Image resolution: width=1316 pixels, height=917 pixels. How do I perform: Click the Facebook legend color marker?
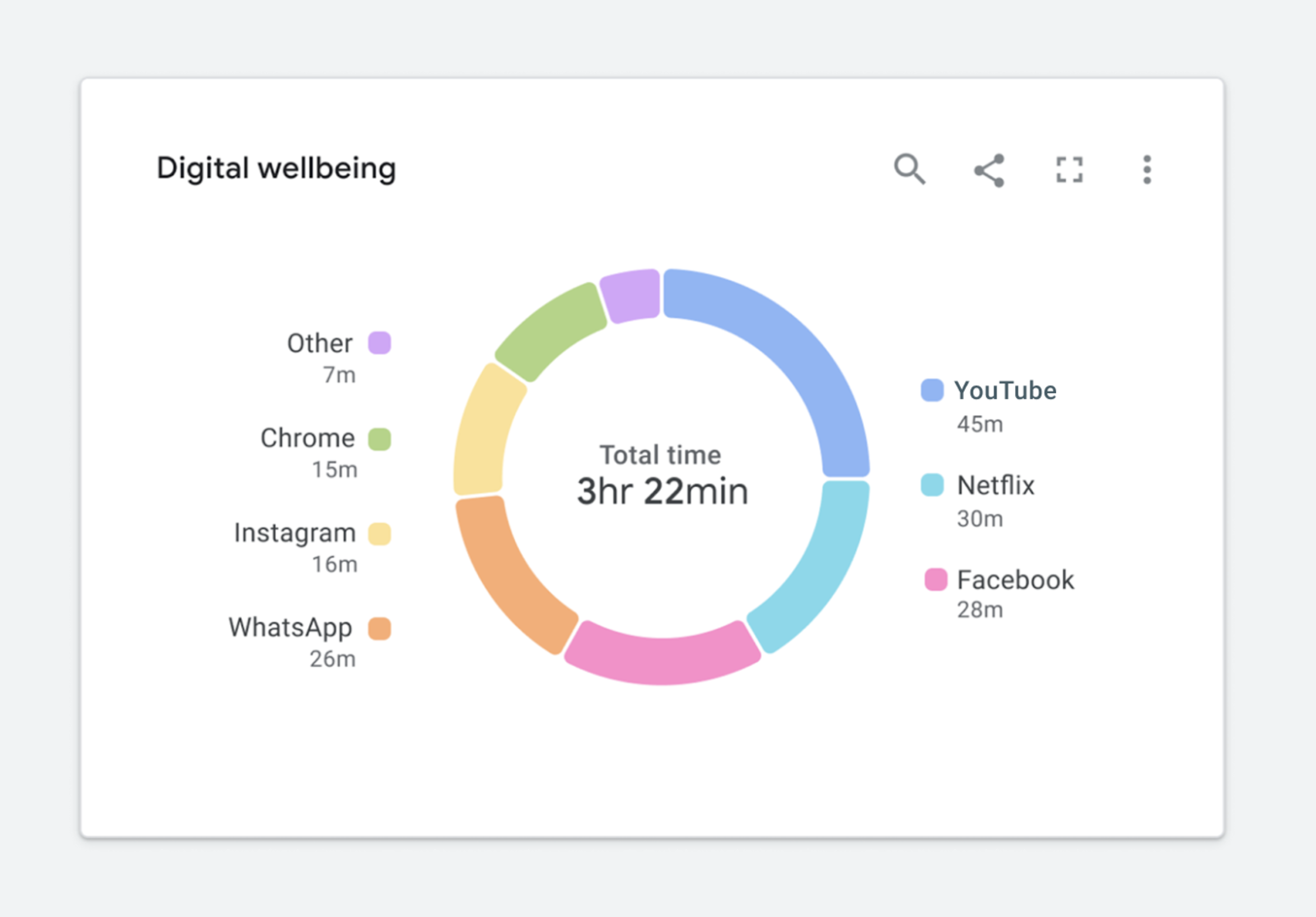click(x=936, y=579)
